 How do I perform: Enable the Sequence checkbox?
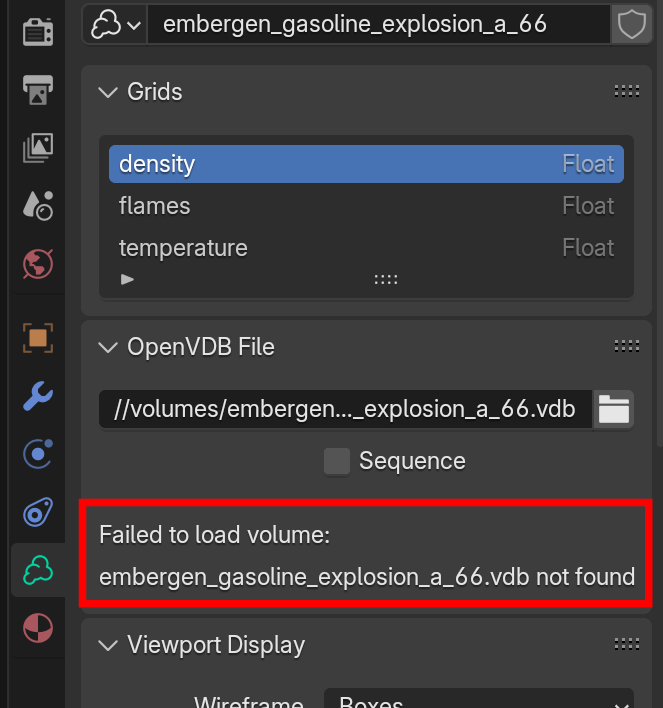337,461
